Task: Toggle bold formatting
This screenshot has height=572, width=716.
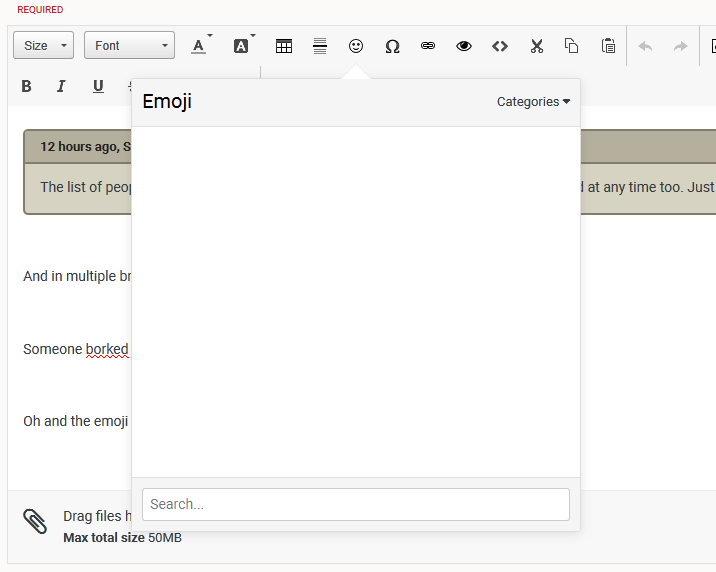Action: pos(27,86)
